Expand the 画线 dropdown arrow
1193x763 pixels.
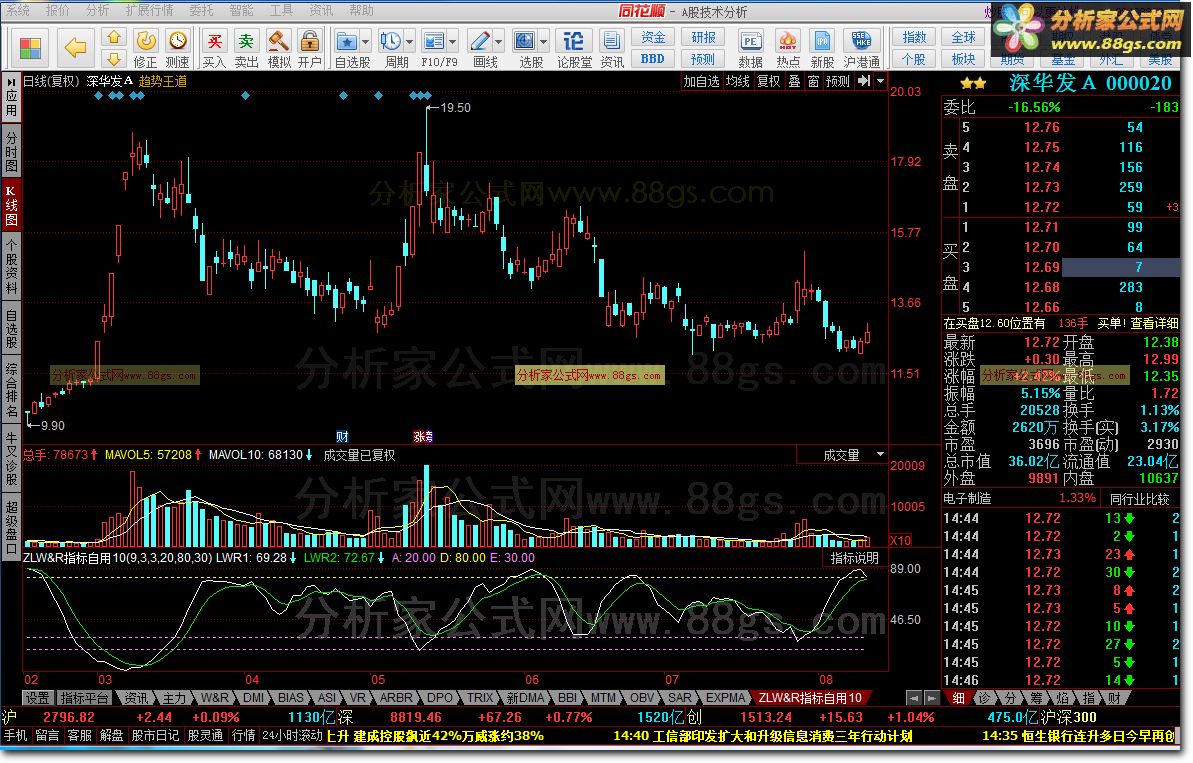tap(499, 40)
